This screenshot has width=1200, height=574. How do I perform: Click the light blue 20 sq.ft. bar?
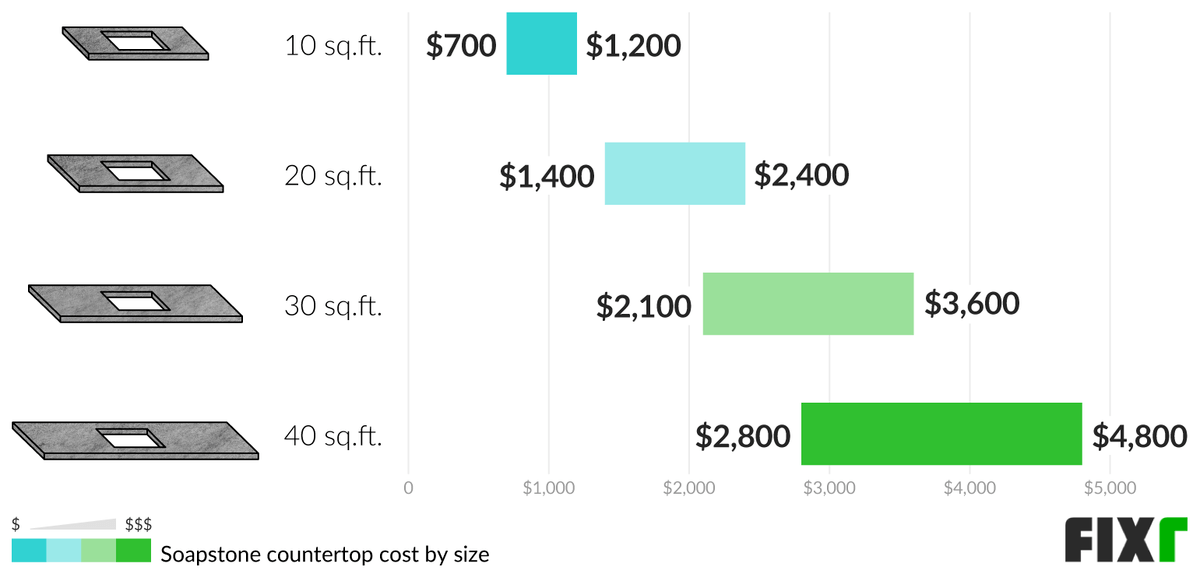(675, 174)
